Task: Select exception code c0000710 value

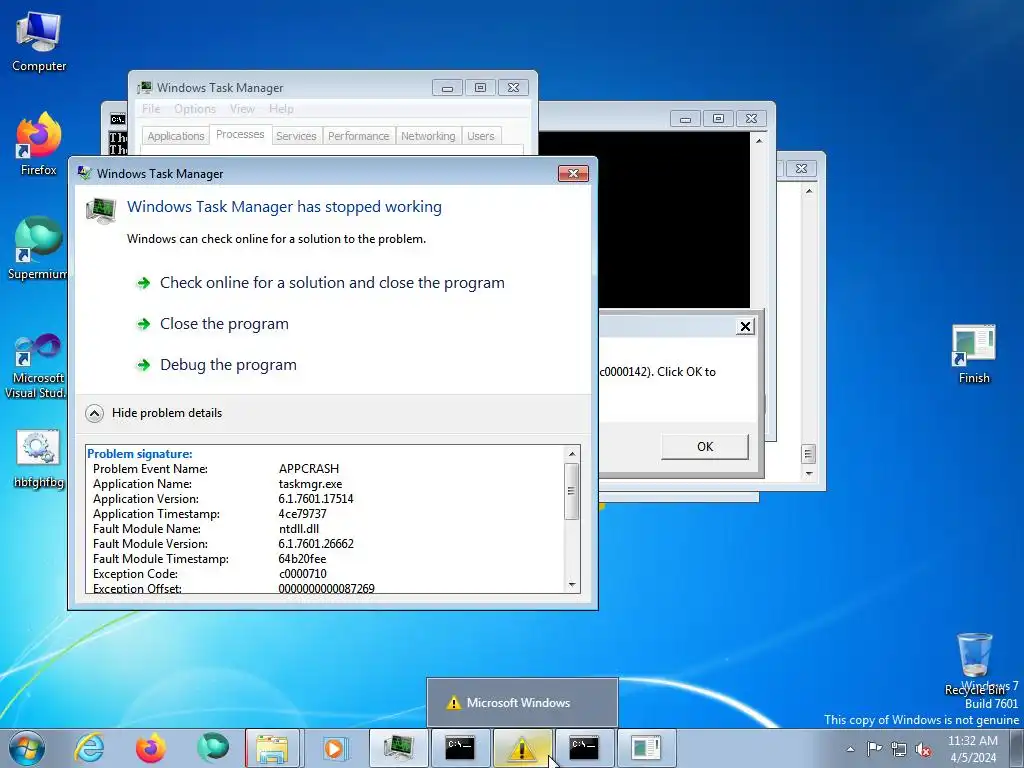Action: pyautogui.click(x=302, y=574)
